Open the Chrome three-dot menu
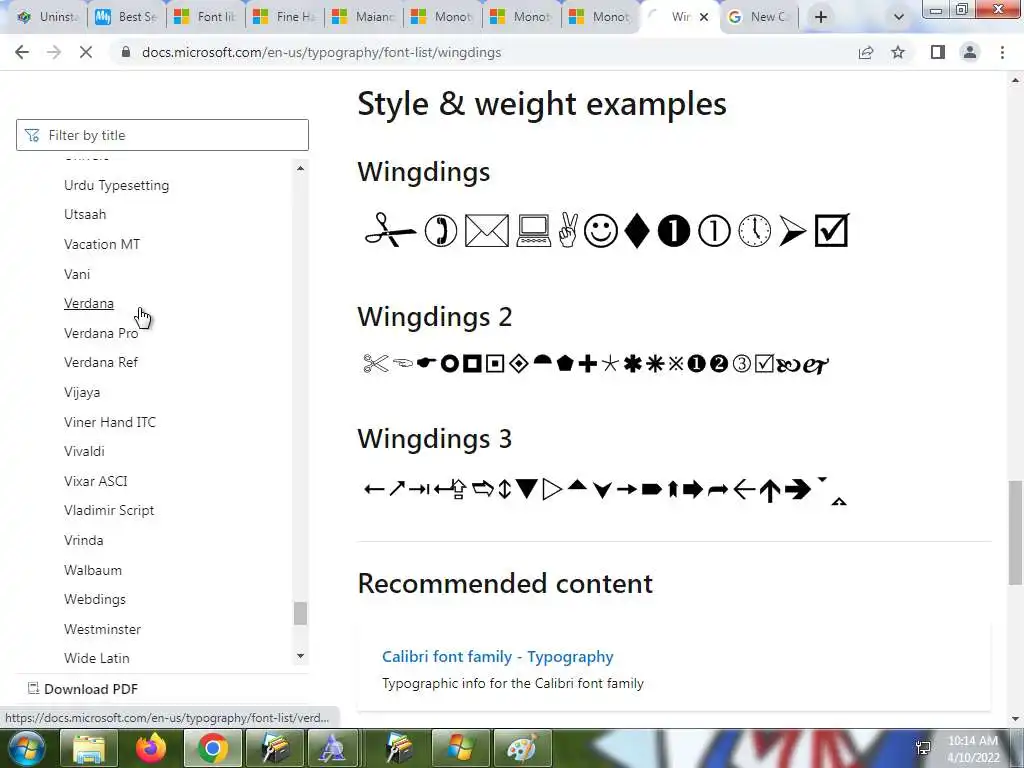The image size is (1024, 768). point(1002,52)
